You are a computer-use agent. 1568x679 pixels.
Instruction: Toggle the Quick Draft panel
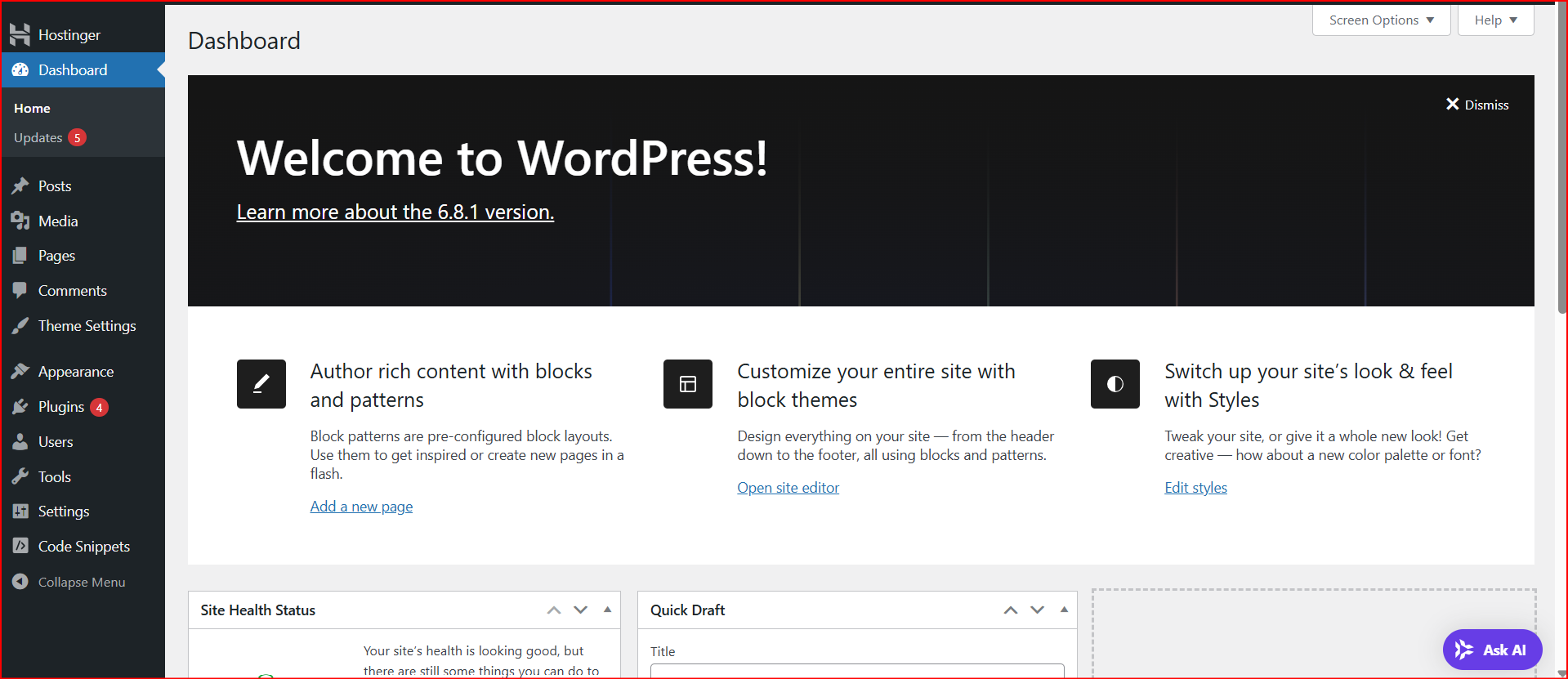1064,610
